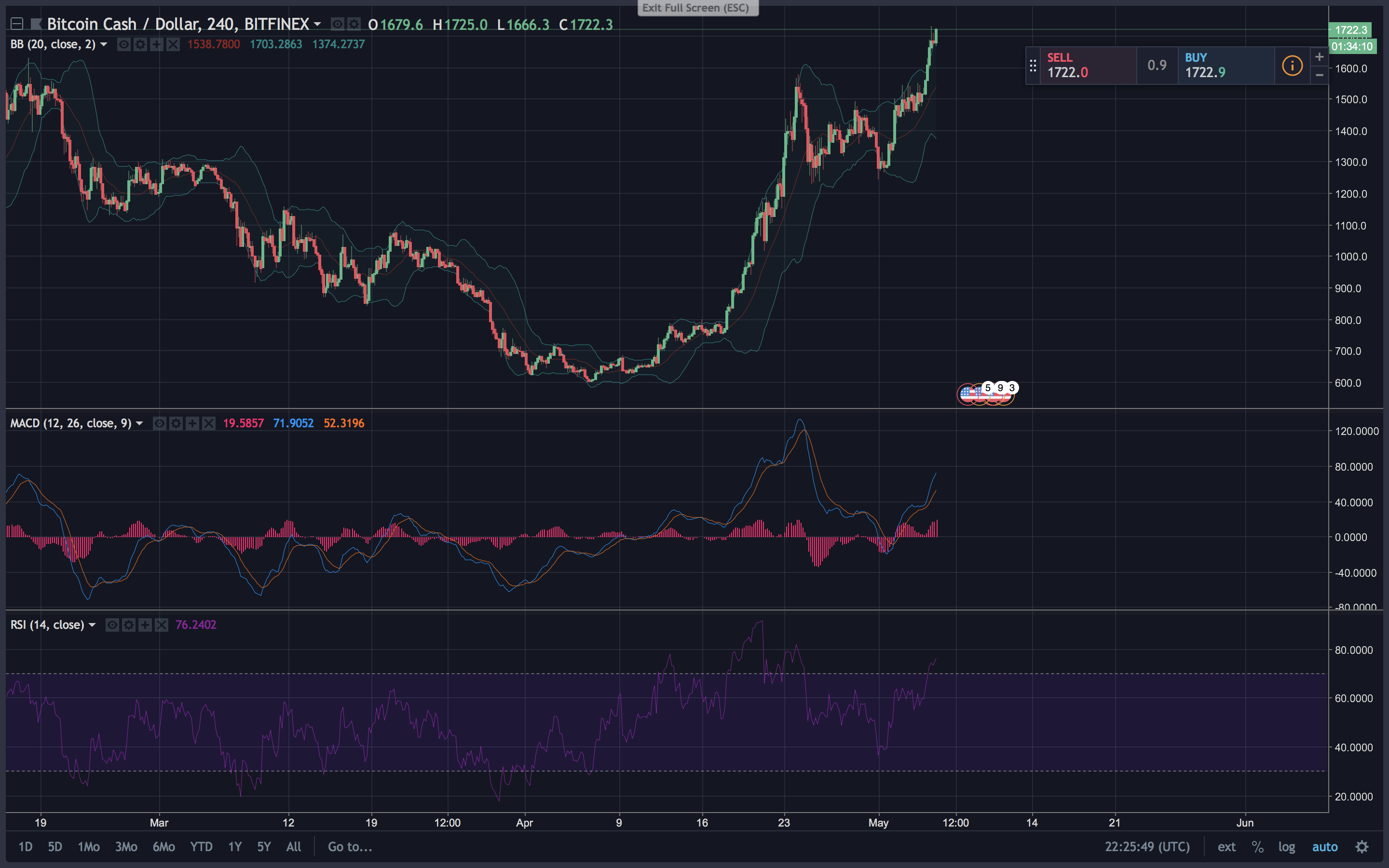Open RSI settings gear icon
The image size is (1389, 868).
129,624
